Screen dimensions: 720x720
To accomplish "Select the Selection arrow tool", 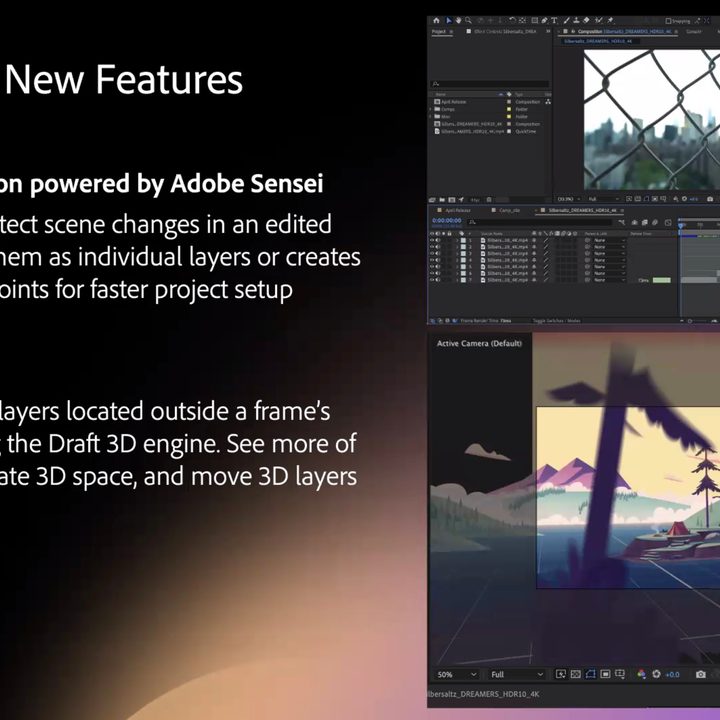I will tap(449, 20).
